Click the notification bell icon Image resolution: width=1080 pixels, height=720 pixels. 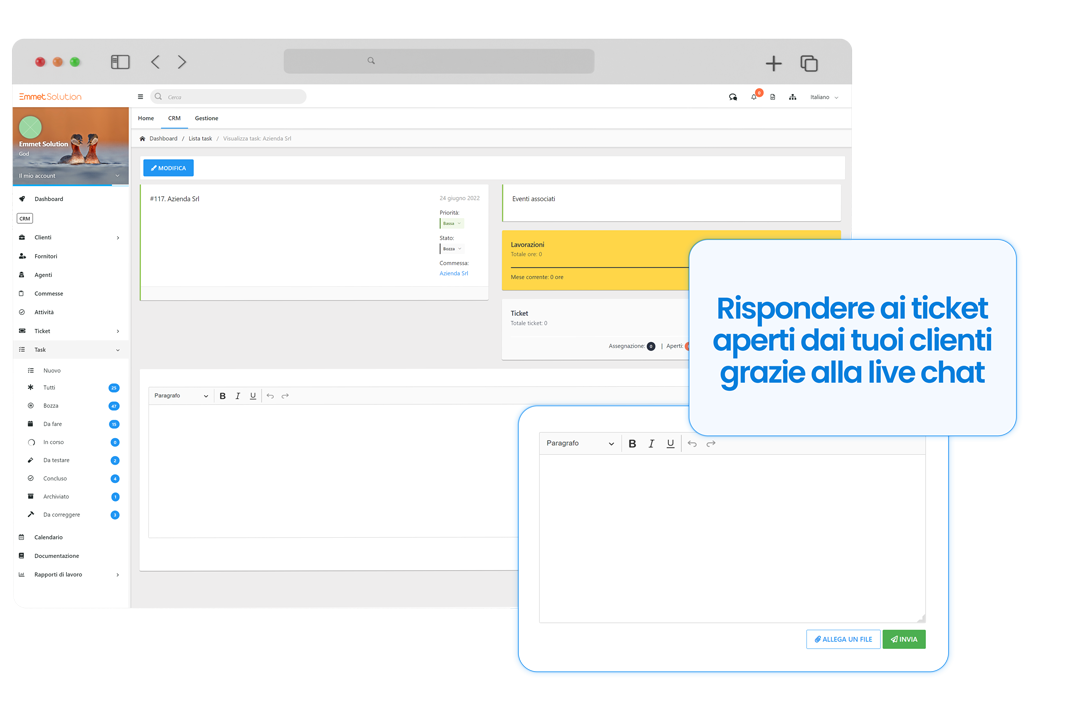point(754,97)
